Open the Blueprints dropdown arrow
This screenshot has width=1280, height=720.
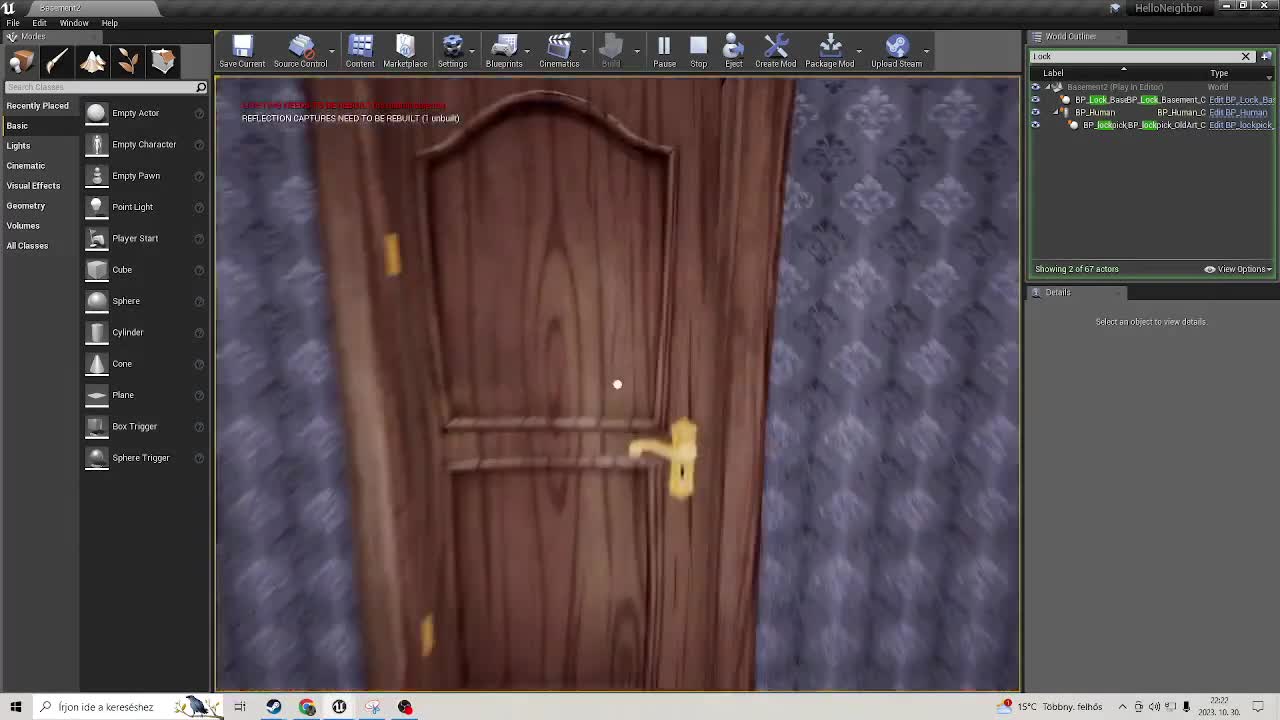[x=528, y=50]
